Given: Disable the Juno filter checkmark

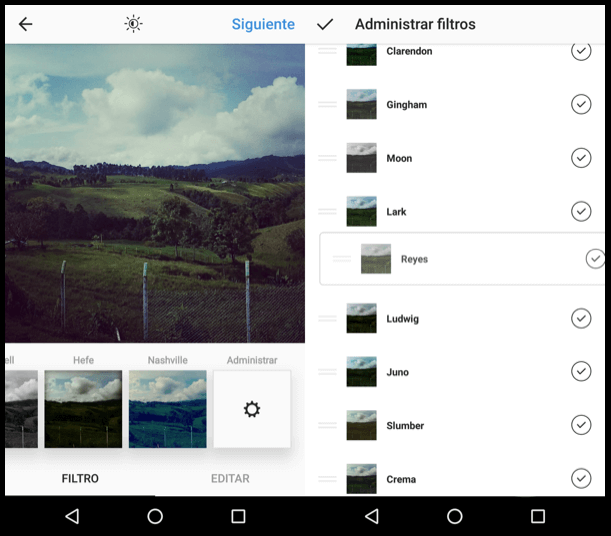Looking at the screenshot, I should point(581,371).
